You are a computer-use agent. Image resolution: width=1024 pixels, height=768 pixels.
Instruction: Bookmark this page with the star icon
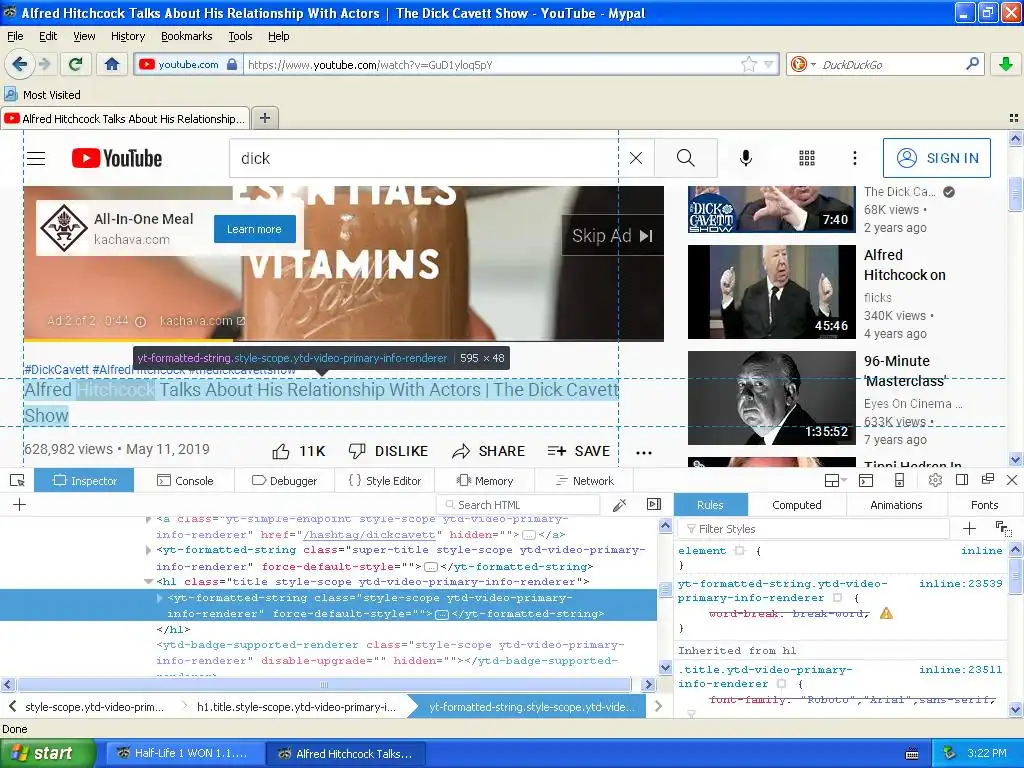pos(748,64)
